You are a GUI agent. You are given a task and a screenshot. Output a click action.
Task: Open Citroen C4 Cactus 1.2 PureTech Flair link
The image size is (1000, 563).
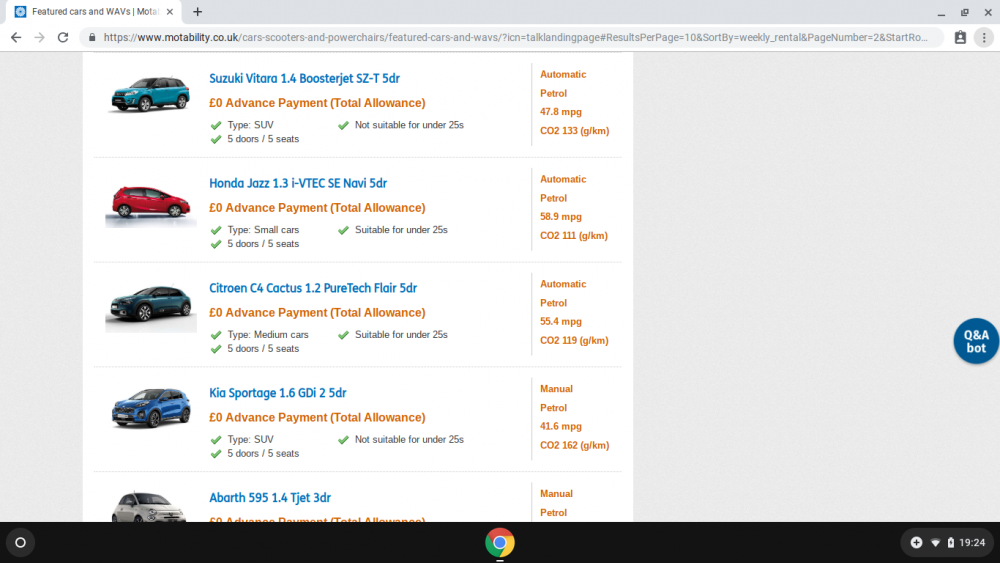pos(312,288)
